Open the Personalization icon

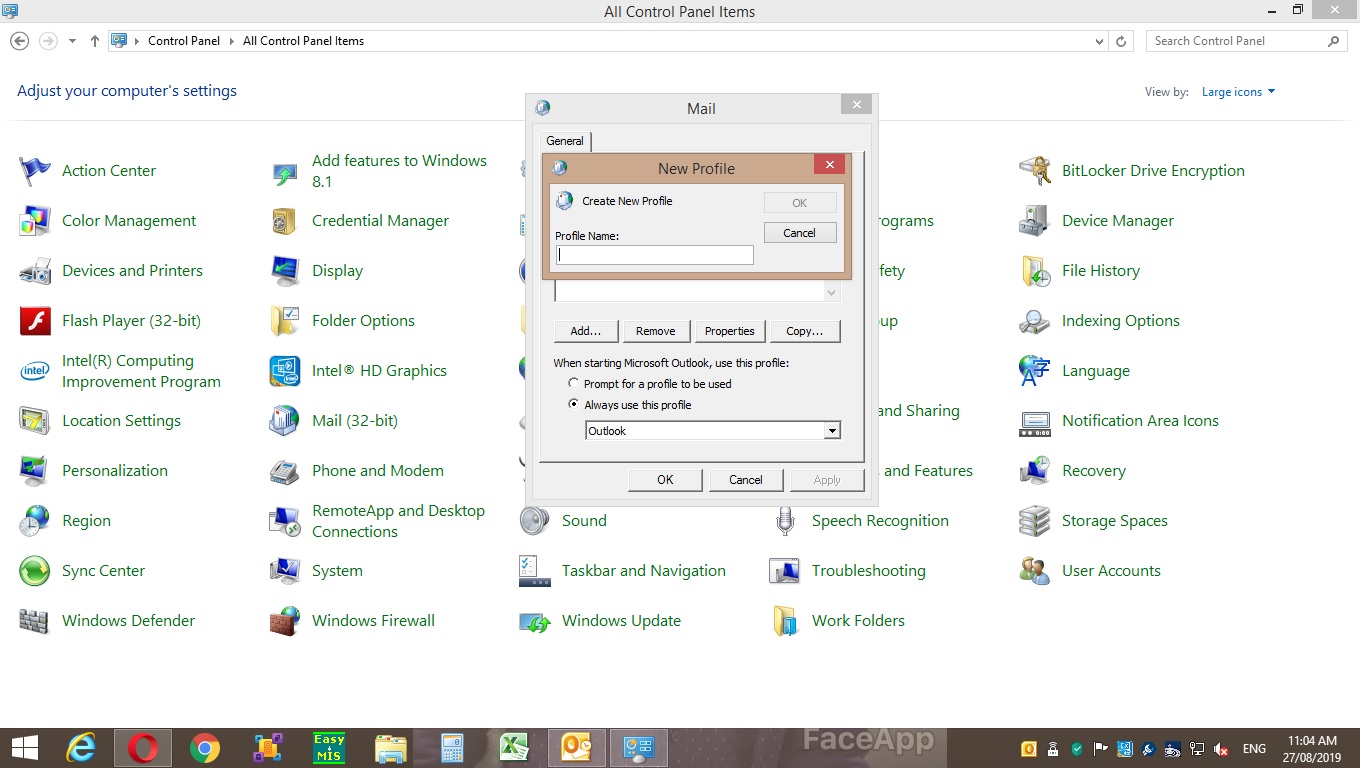click(x=35, y=471)
